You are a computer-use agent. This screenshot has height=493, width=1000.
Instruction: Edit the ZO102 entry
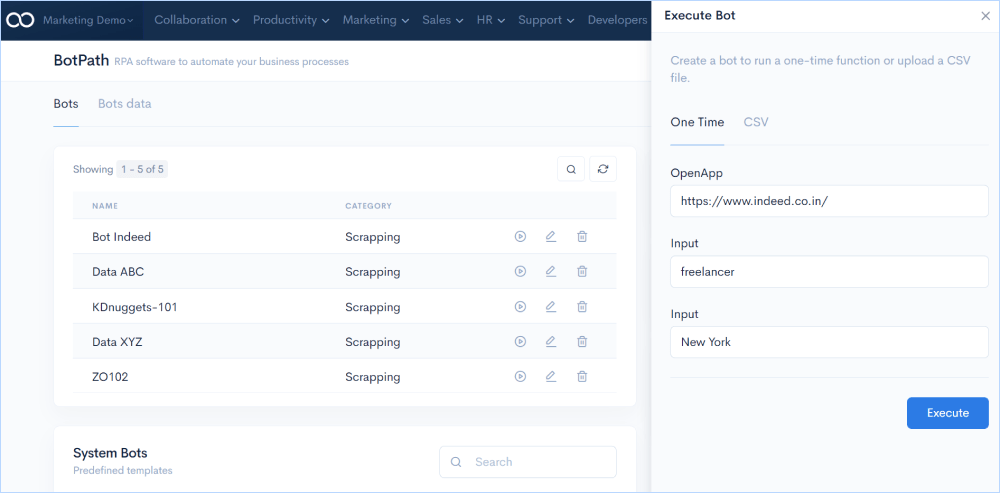coord(551,377)
